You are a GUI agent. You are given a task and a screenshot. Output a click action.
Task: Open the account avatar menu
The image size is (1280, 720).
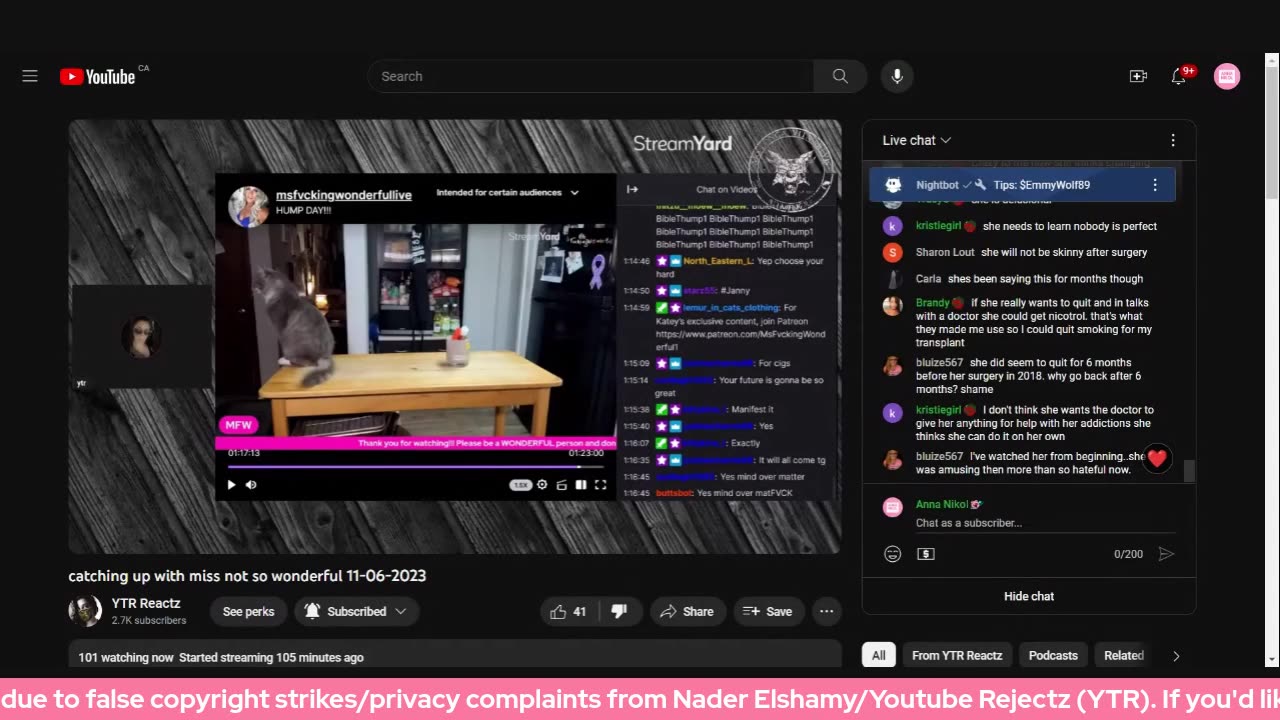[1227, 76]
